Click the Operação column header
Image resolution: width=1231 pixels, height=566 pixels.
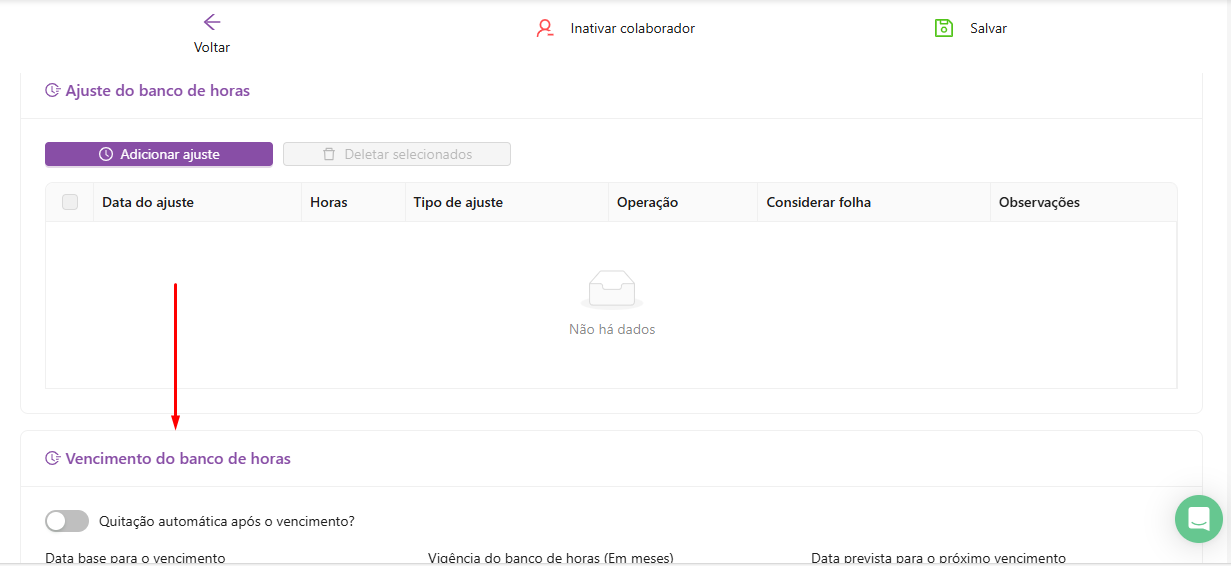click(647, 202)
